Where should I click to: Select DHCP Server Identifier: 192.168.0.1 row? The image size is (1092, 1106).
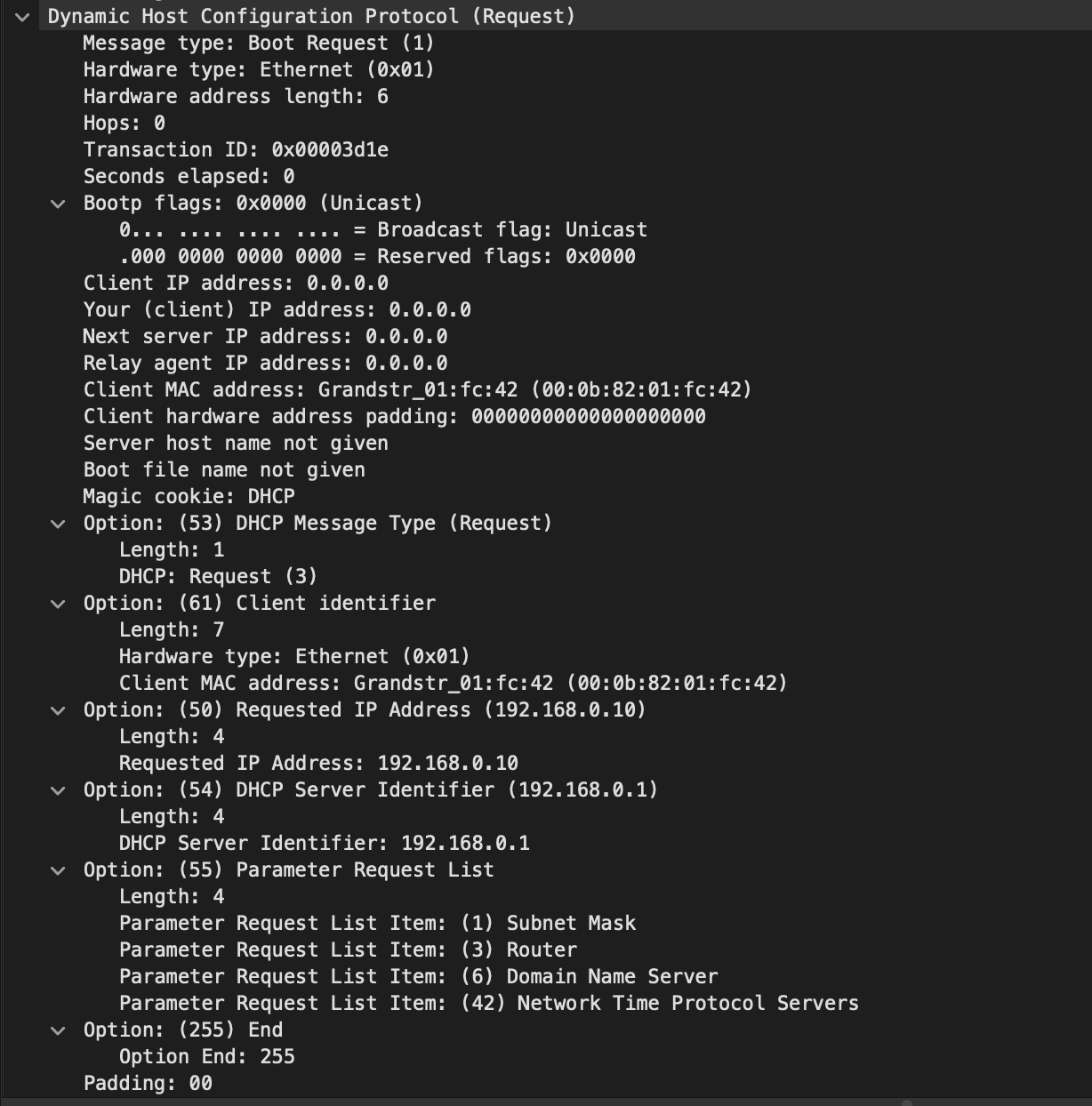[324, 843]
